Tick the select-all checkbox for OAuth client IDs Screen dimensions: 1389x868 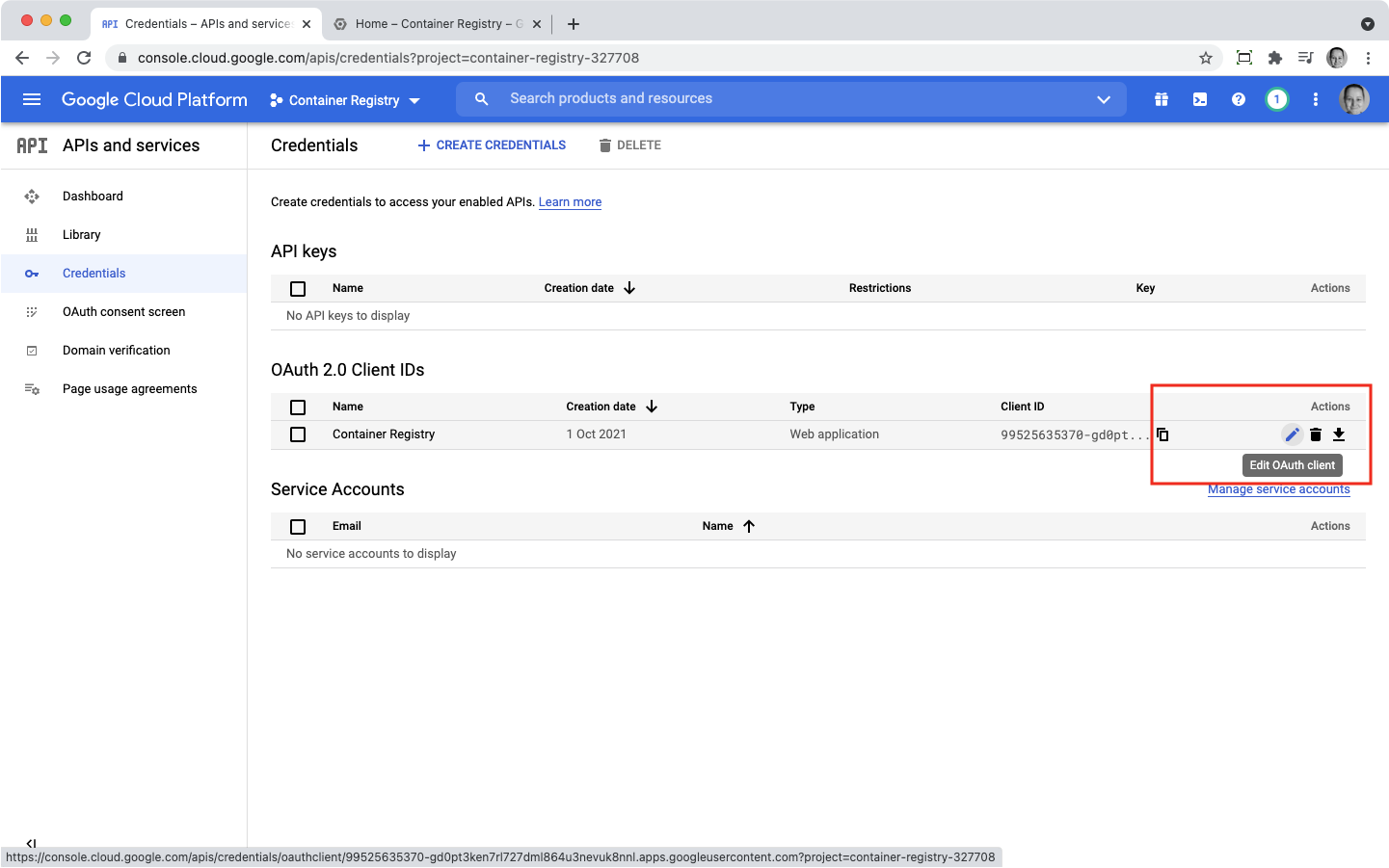click(298, 408)
